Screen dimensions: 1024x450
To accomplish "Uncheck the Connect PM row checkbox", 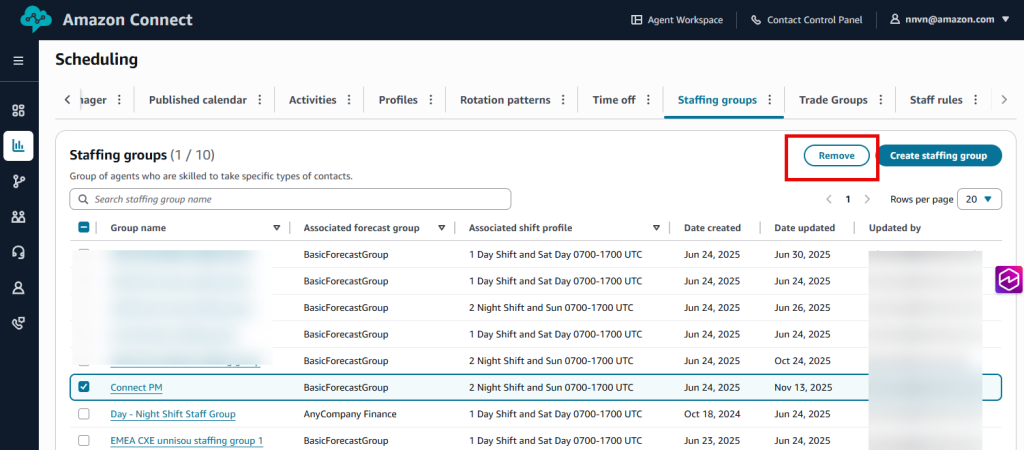I will [84, 387].
